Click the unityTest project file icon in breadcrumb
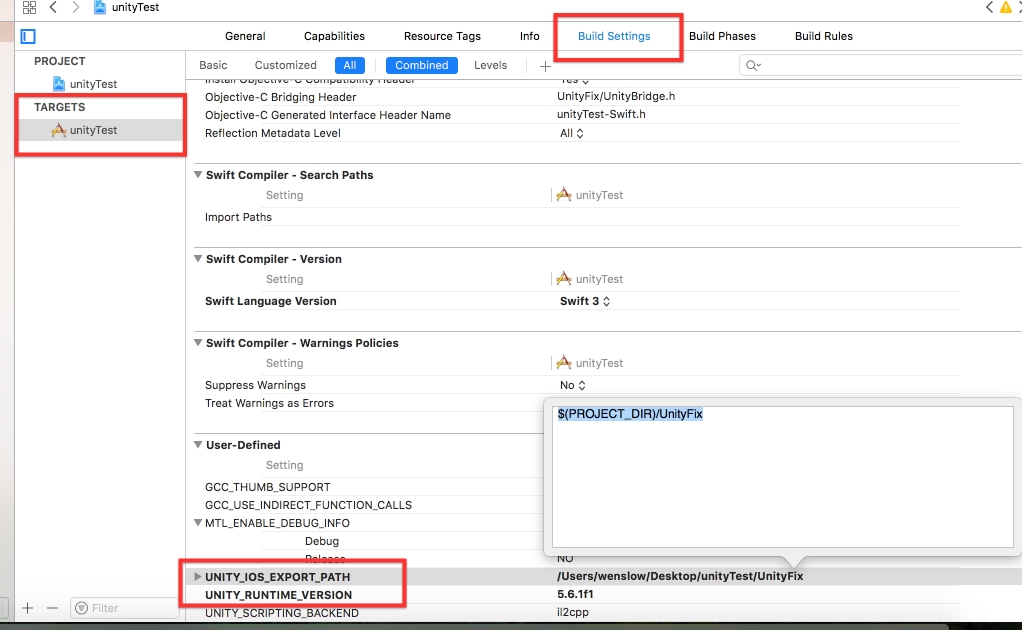The height and width of the screenshot is (630, 1022). (x=100, y=8)
